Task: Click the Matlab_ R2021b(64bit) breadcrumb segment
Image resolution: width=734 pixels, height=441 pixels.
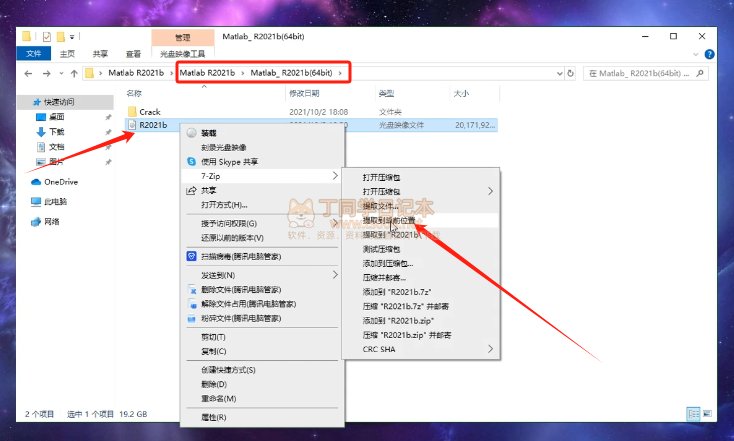Action: [291, 73]
